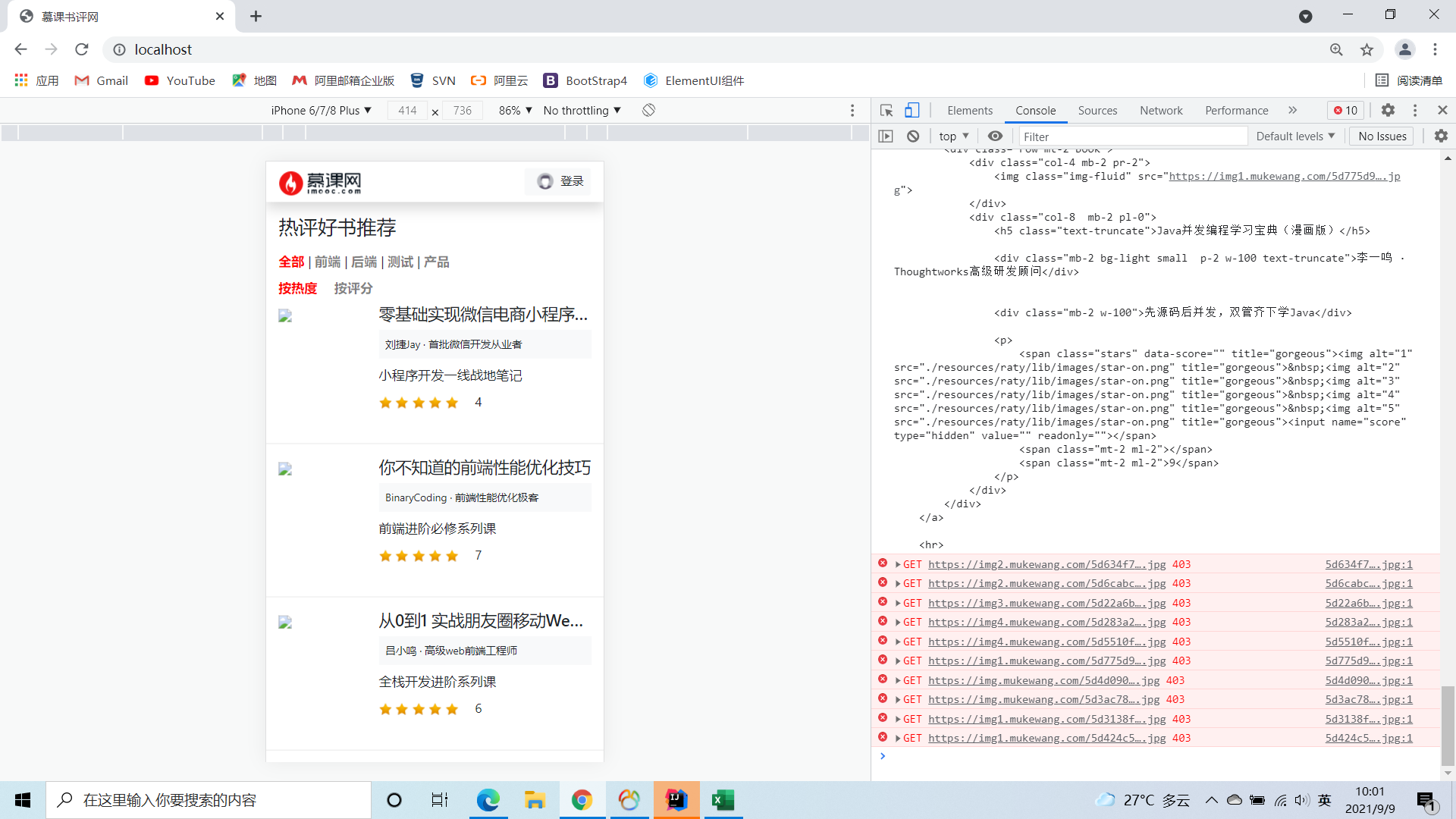The width and height of the screenshot is (1456, 819).
Task: Click the device width field 414
Action: coord(407,111)
